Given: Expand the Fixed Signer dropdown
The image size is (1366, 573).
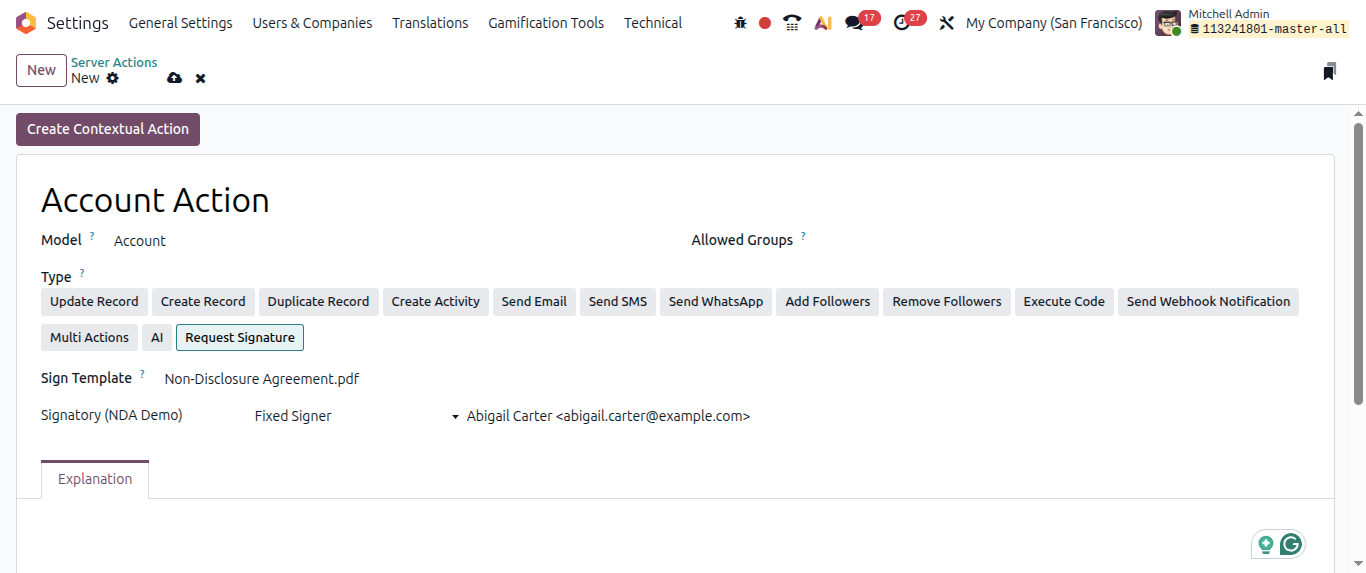Looking at the screenshot, I should (357, 416).
